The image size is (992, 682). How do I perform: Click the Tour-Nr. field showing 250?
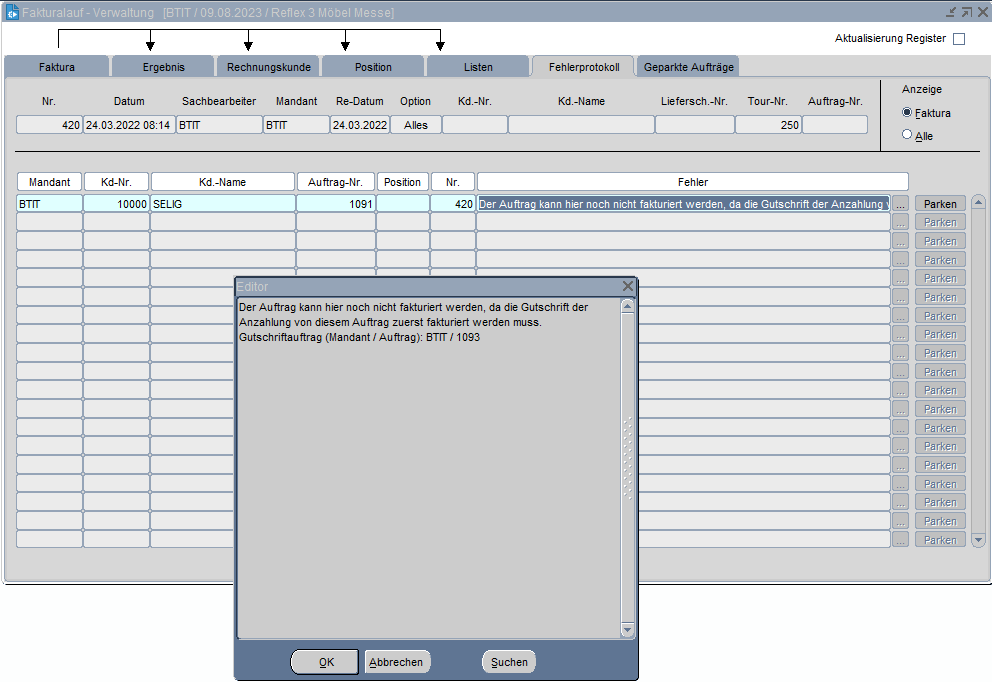tap(767, 125)
